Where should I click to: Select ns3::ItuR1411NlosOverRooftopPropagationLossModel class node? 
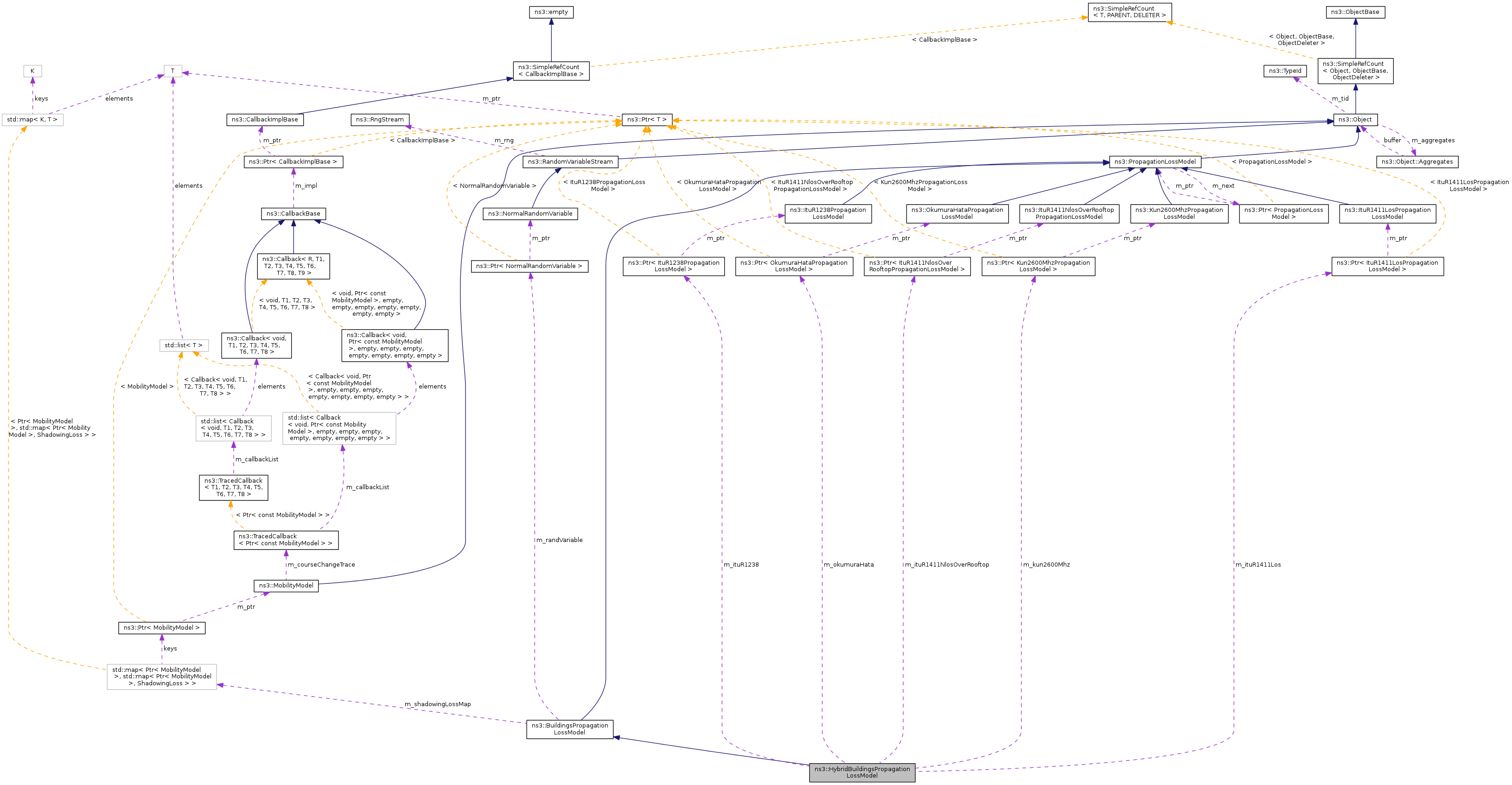(x=1069, y=214)
